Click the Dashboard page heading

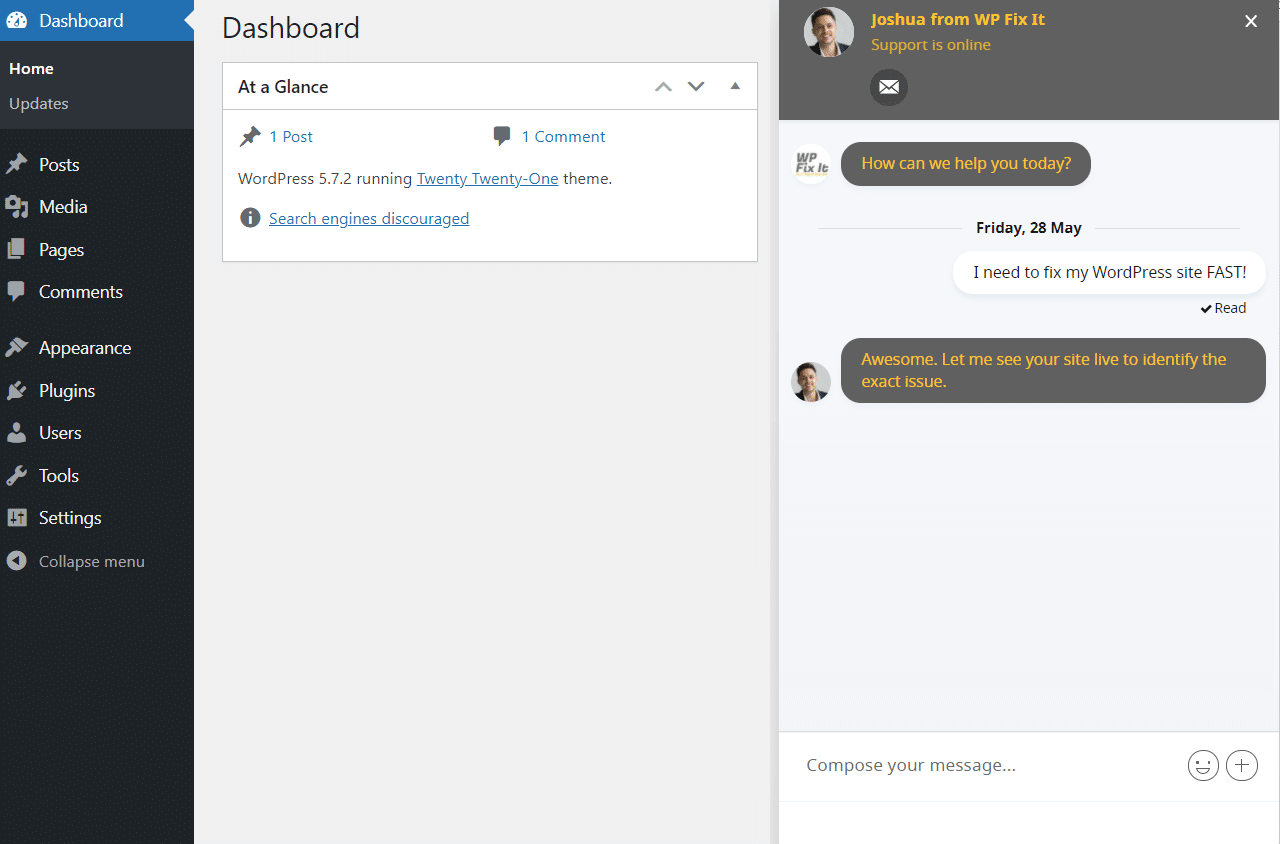(x=291, y=28)
